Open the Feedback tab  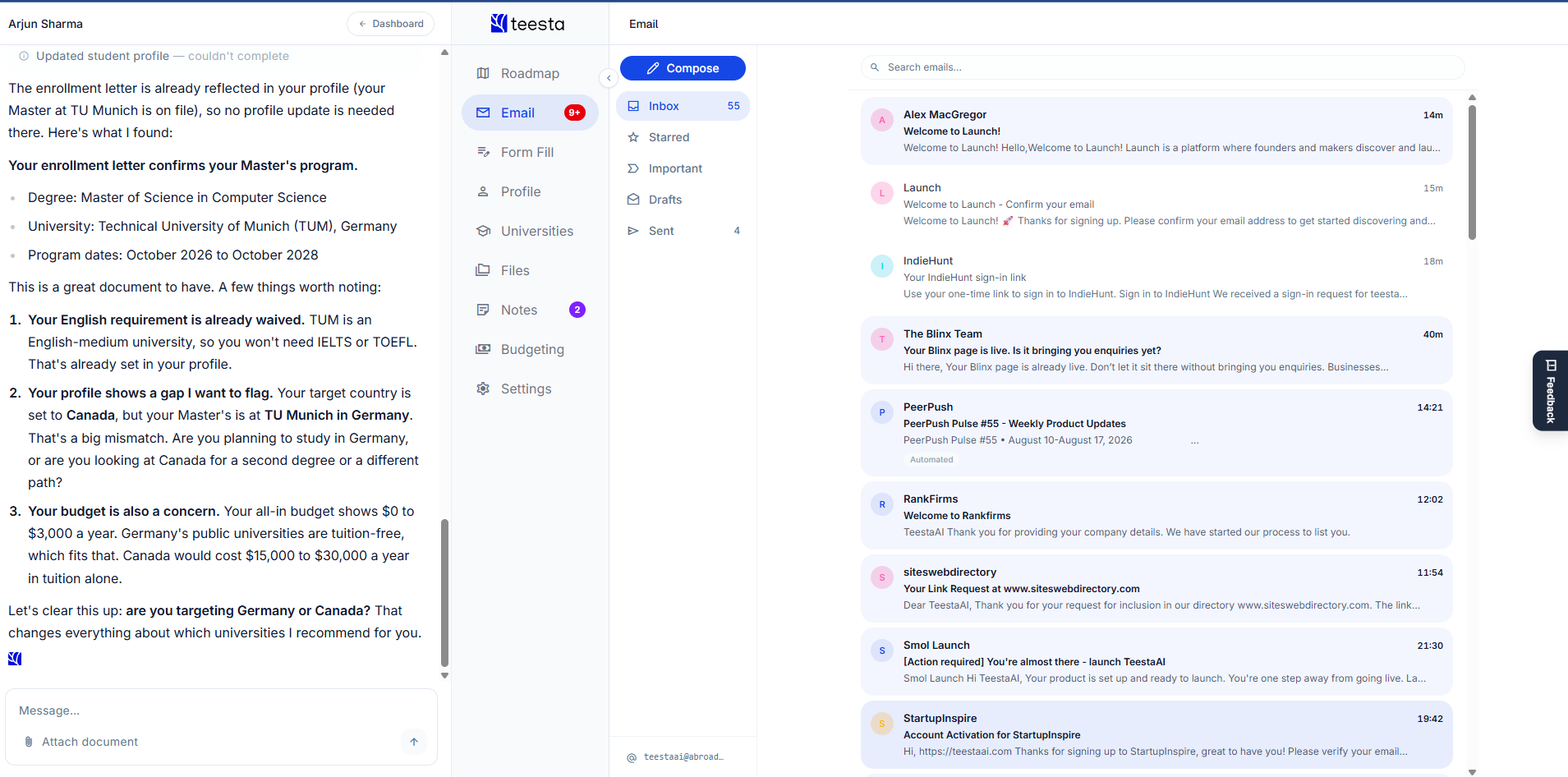point(1550,391)
